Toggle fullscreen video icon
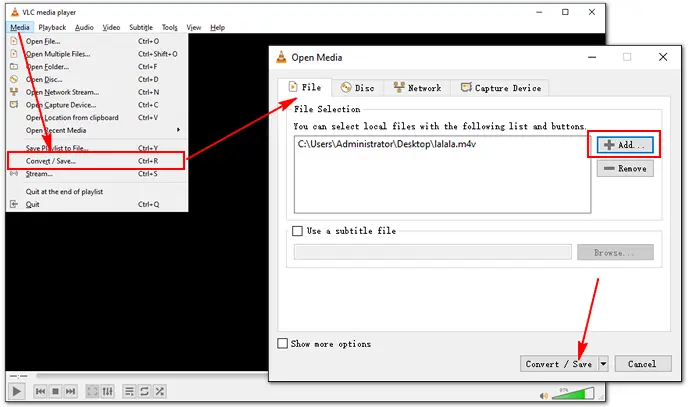 tap(92, 391)
